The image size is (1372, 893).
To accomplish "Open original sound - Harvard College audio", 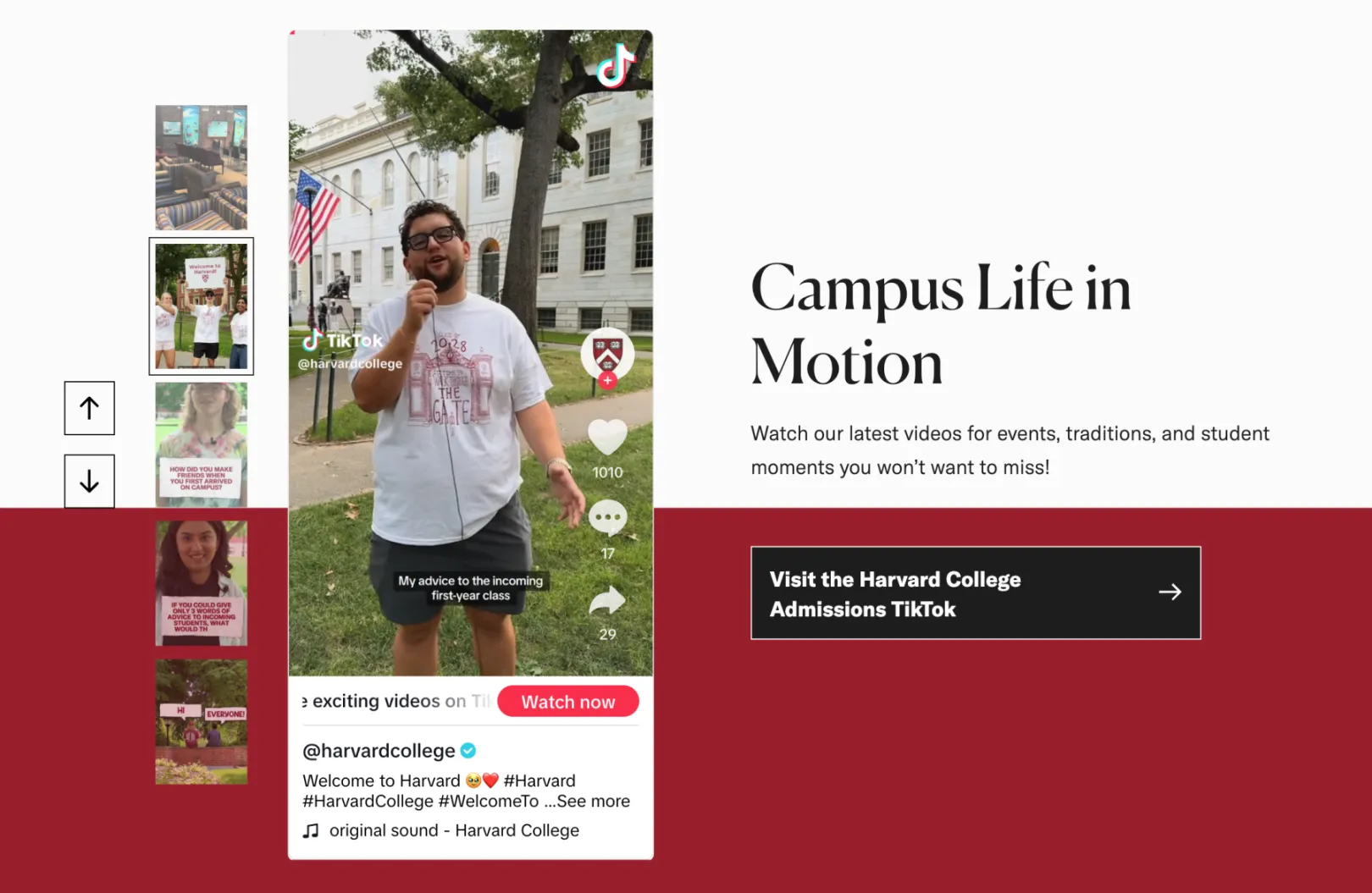I will 454,830.
